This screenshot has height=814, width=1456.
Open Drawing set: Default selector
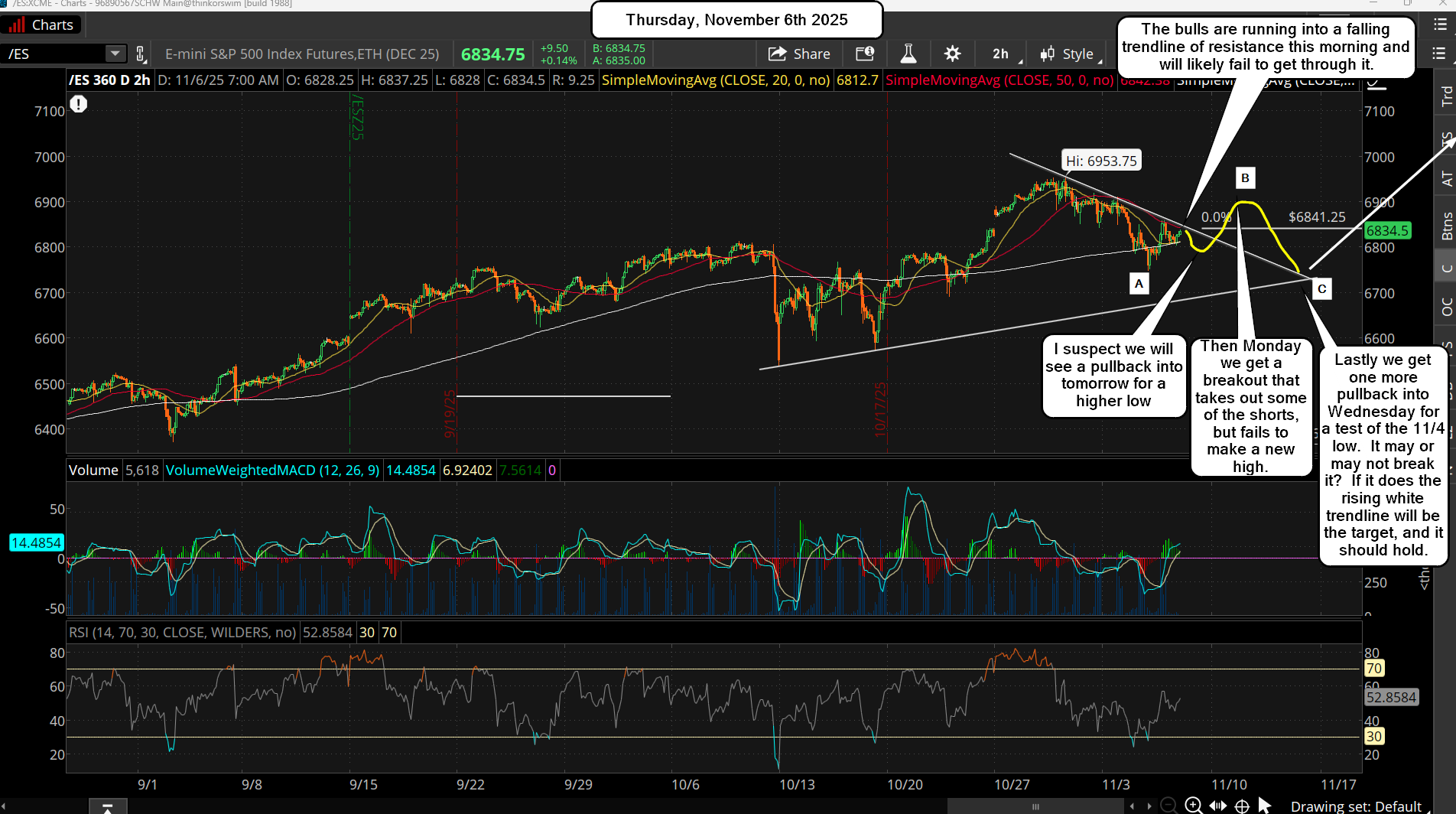[x=1357, y=806]
